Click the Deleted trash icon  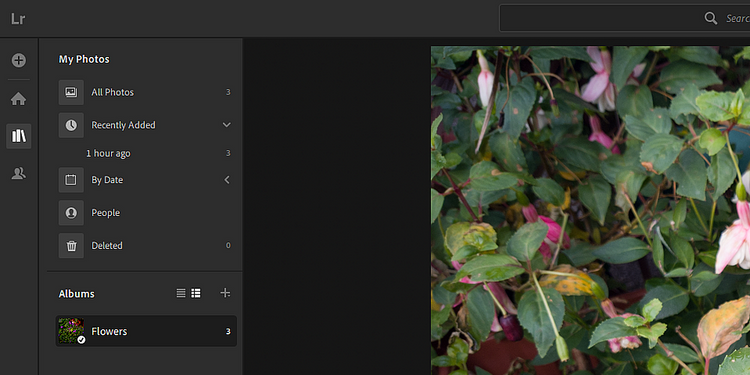(x=71, y=246)
